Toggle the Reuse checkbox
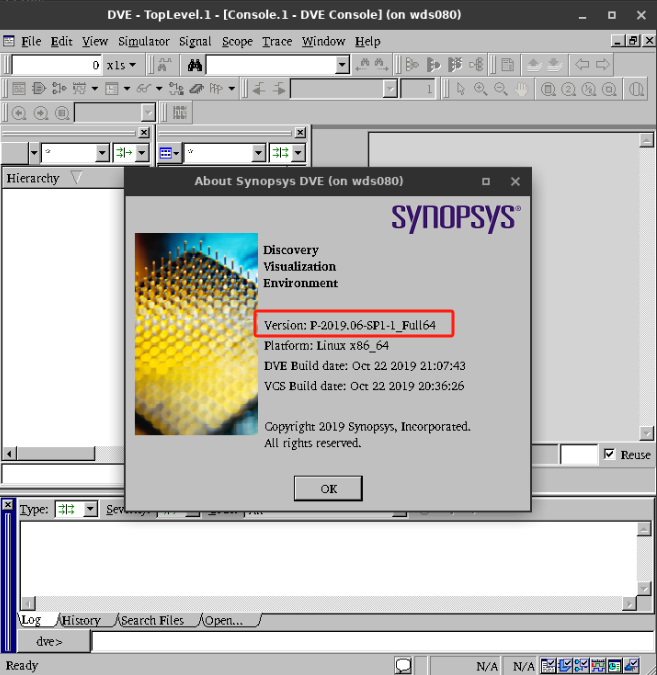The width and height of the screenshot is (657, 675). point(610,455)
